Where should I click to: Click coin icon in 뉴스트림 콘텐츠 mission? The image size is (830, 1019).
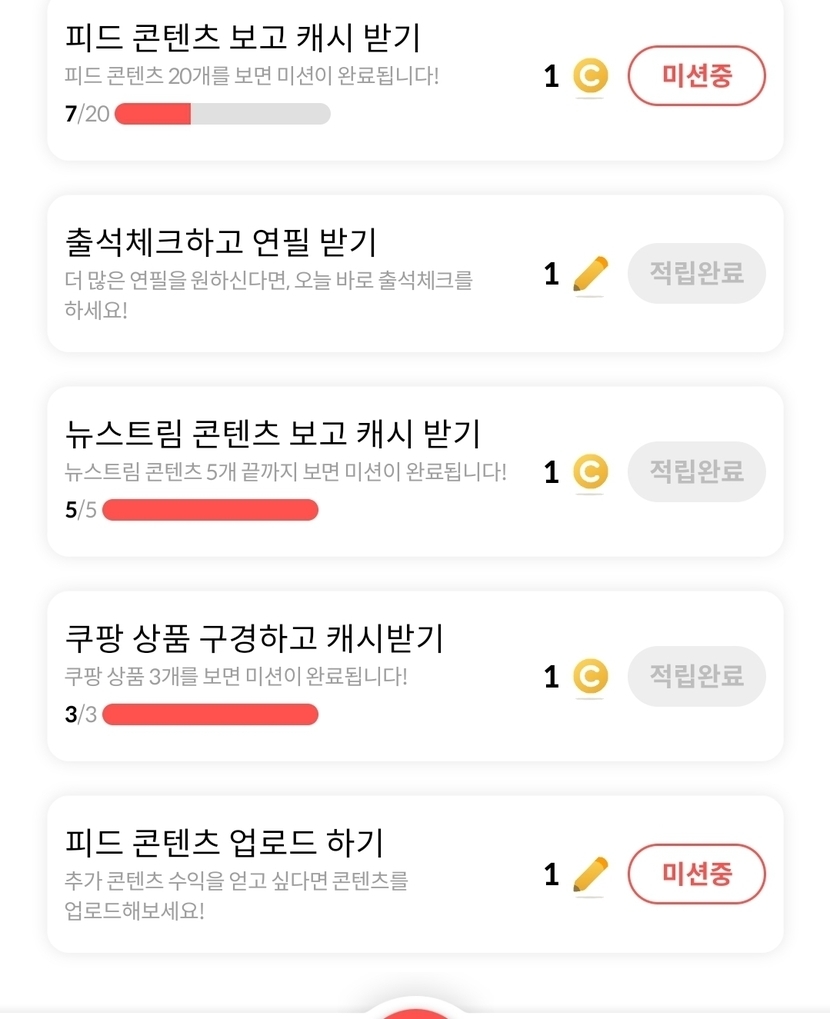pyautogui.click(x=590, y=472)
